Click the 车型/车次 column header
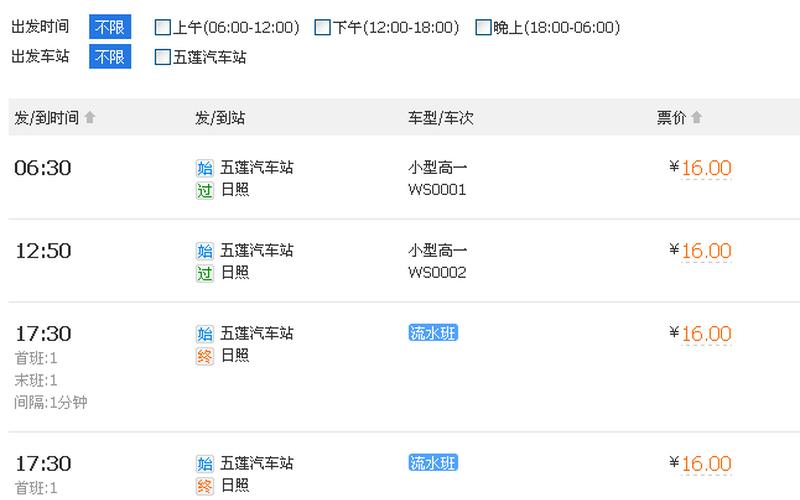Viewport: 800px width, 500px height. pyautogui.click(x=441, y=118)
